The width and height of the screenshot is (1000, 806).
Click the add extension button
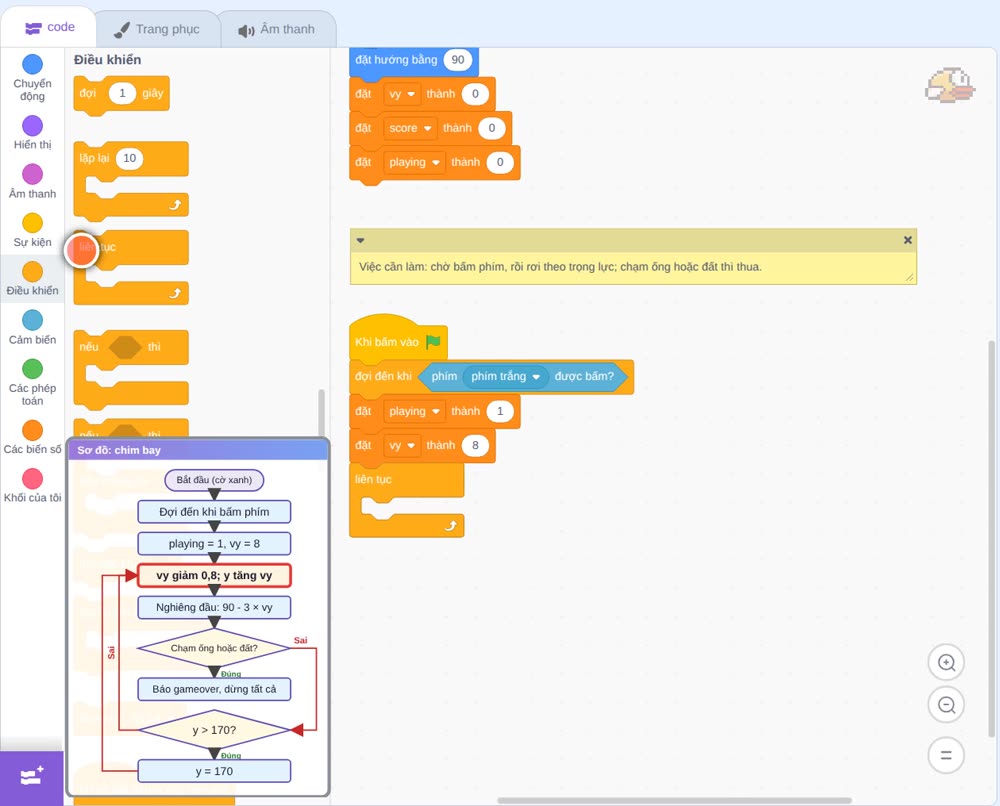point(32,777)
